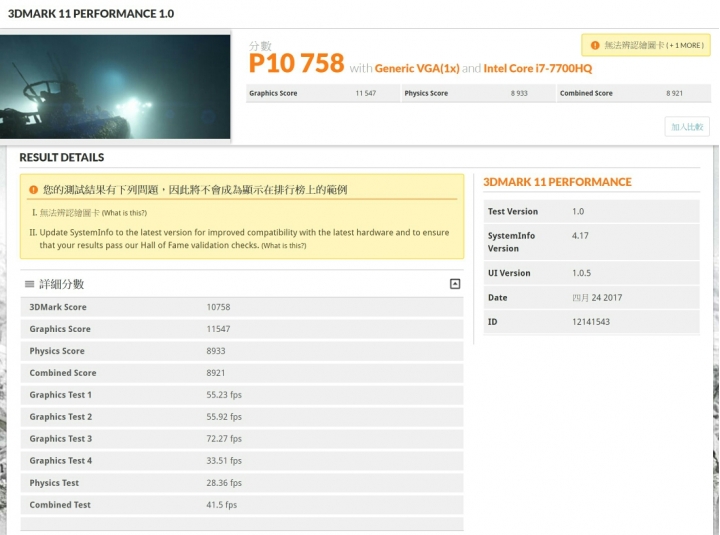Click the 無法辨認繪圖卡 issue link in list
The height and width of the screenshot is (535, 720).
[x=69, y=213]
